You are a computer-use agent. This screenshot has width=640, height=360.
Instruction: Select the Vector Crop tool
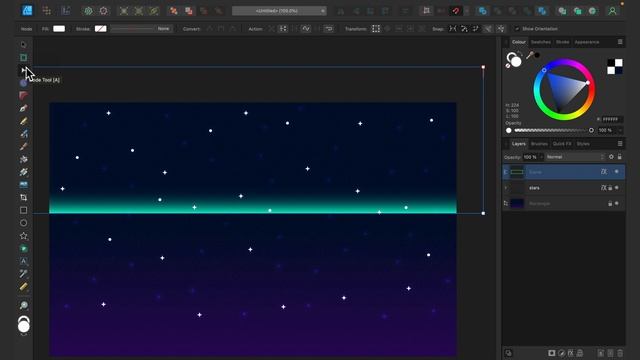(24, 198)
